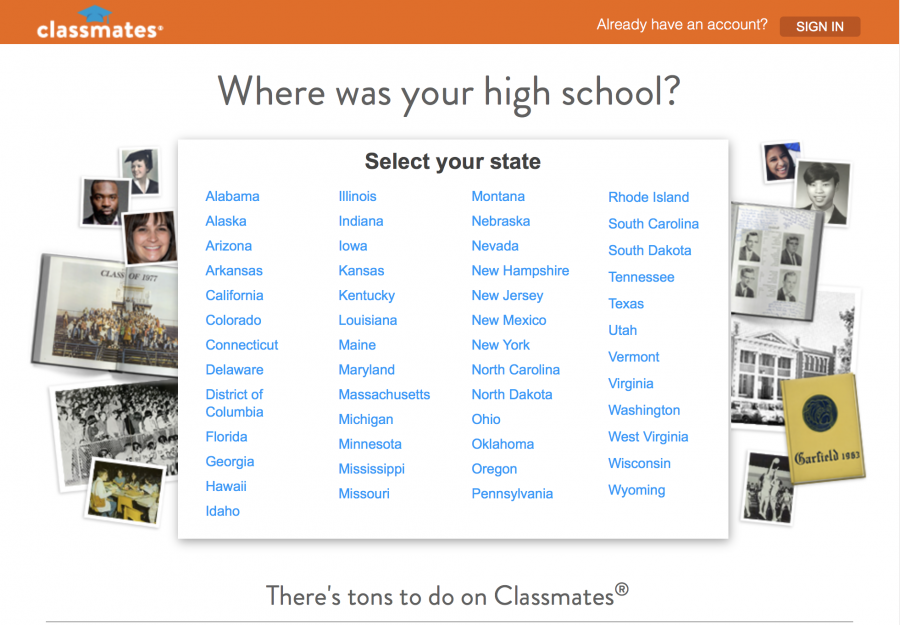The image size is (900, 625).
Task: Choose West Virginia state link
Action: point(648,437)
